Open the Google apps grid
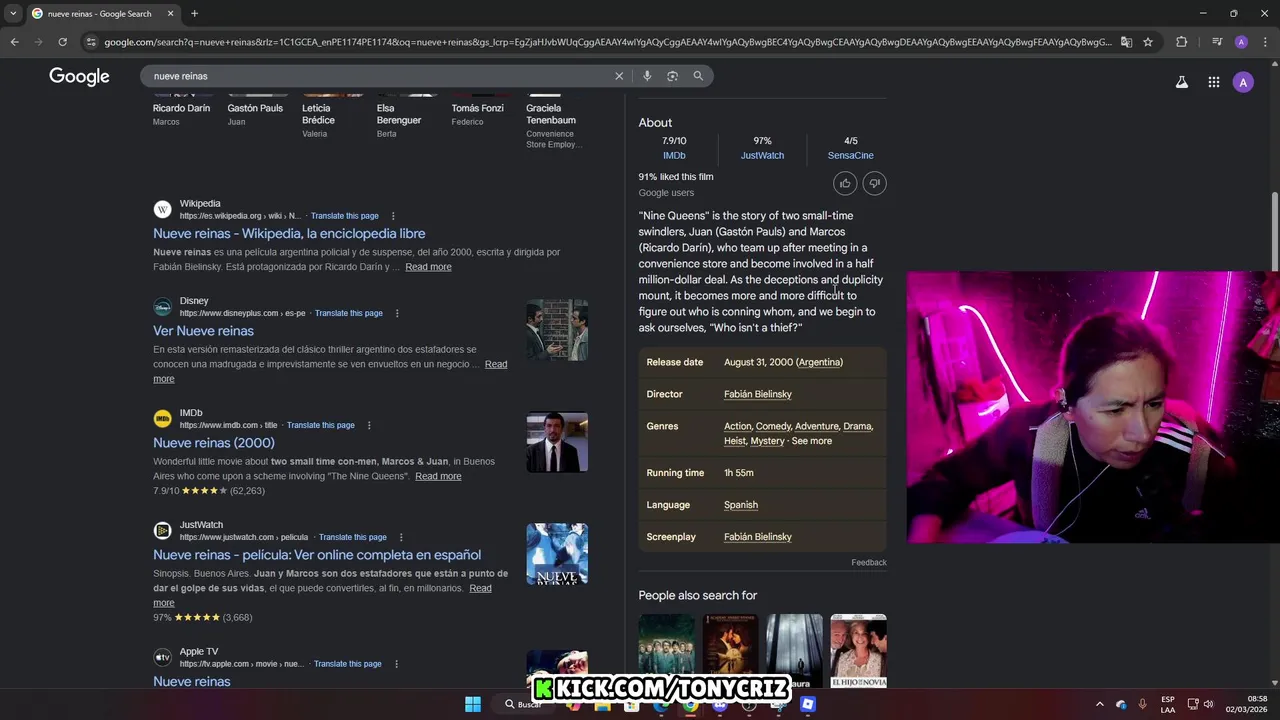The image size is (1280, 720). (x=1213, y=83)
